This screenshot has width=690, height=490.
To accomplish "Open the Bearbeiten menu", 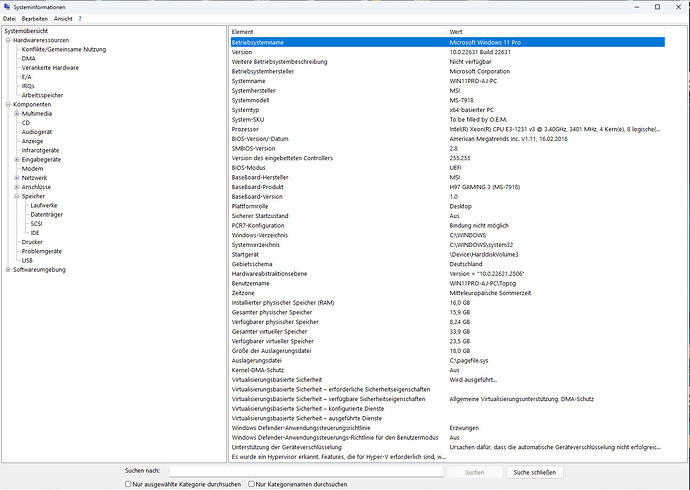I will pyautogui.click(x=35, y=19).
